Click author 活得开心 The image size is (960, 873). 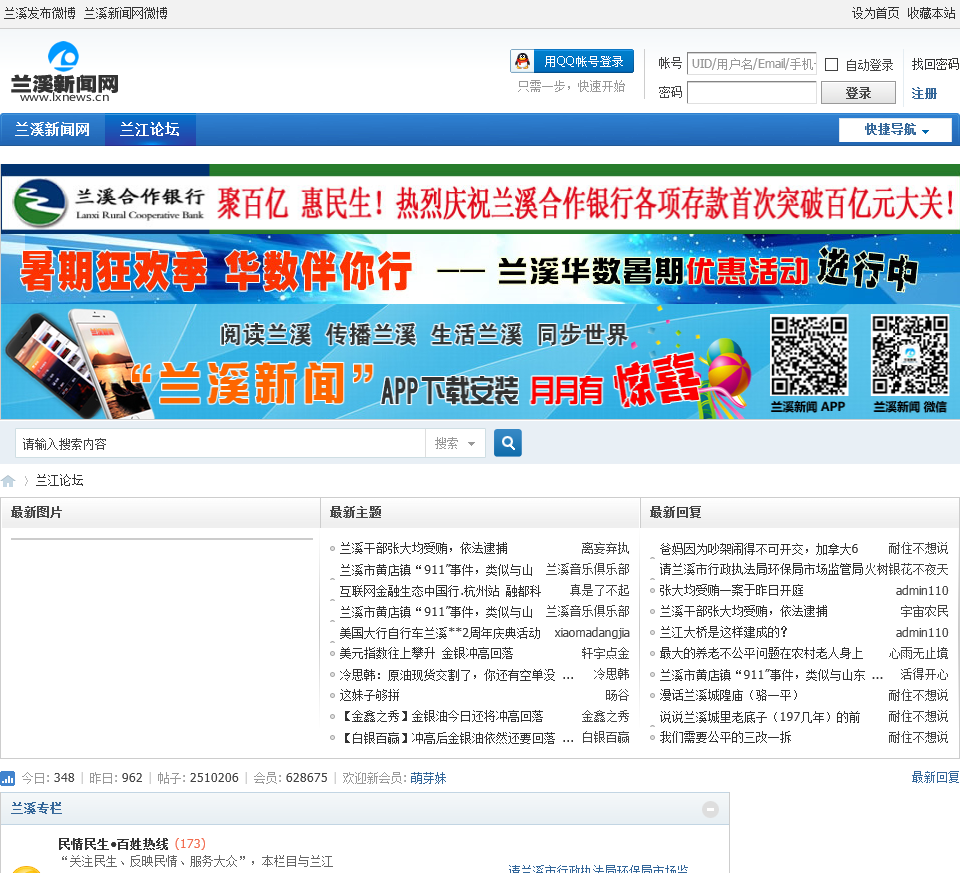924,675
